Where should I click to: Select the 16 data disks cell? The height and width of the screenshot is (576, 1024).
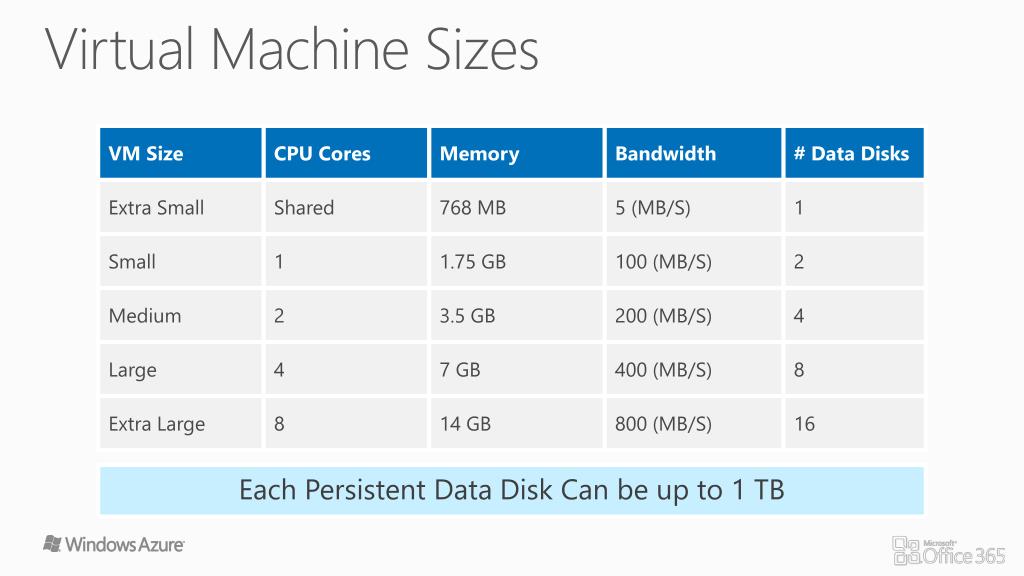coord(854,424)
